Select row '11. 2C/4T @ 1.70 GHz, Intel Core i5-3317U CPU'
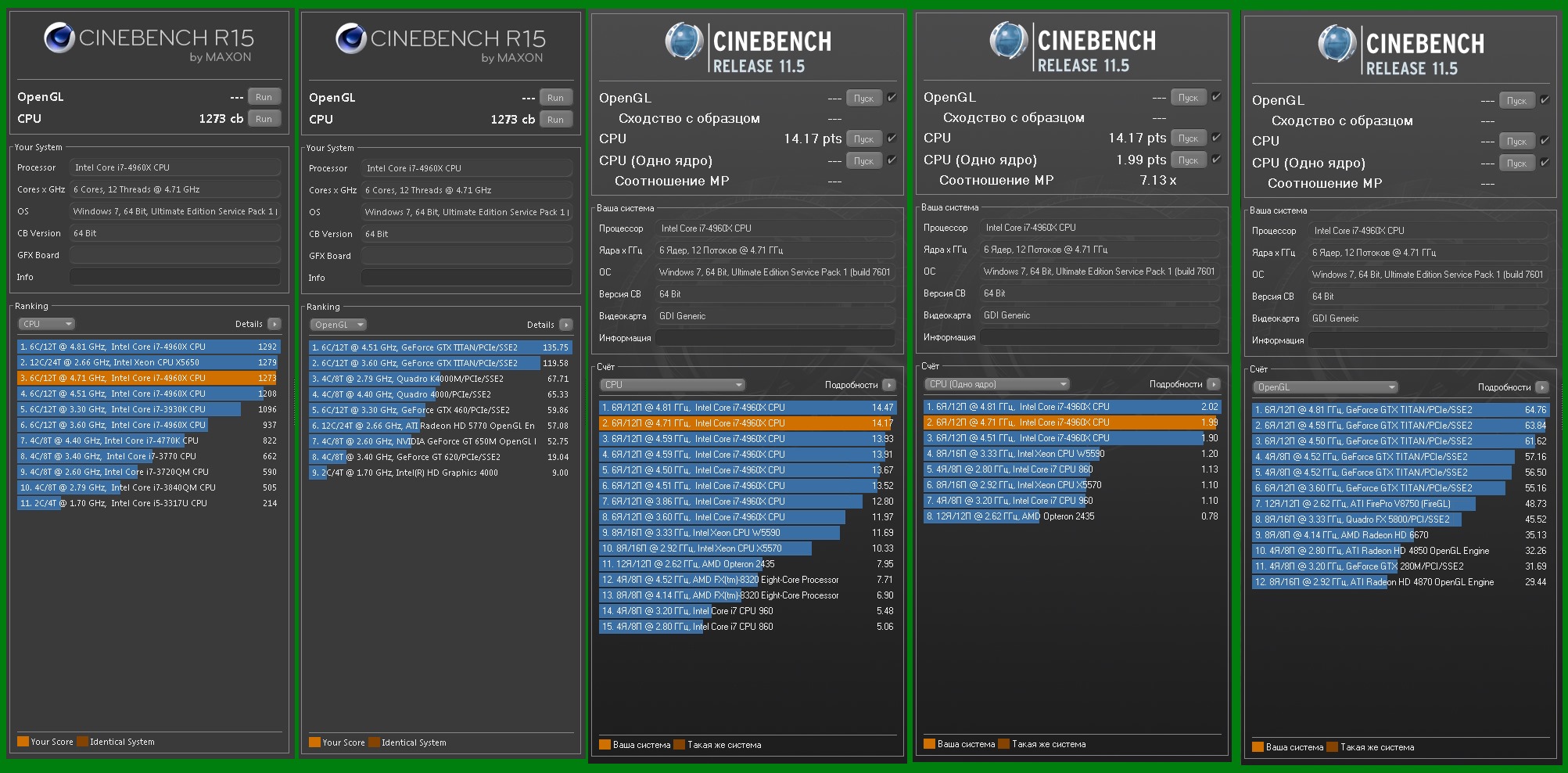1568x773 pixels. coord(149,503)
